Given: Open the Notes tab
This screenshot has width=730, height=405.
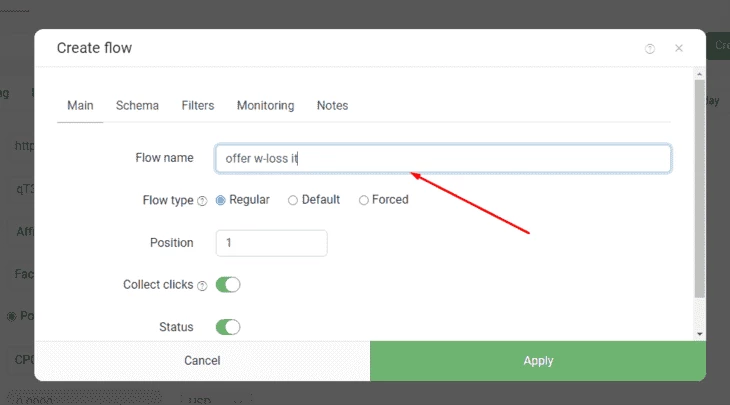Looking at the screenshot, I should click(332, 106).
